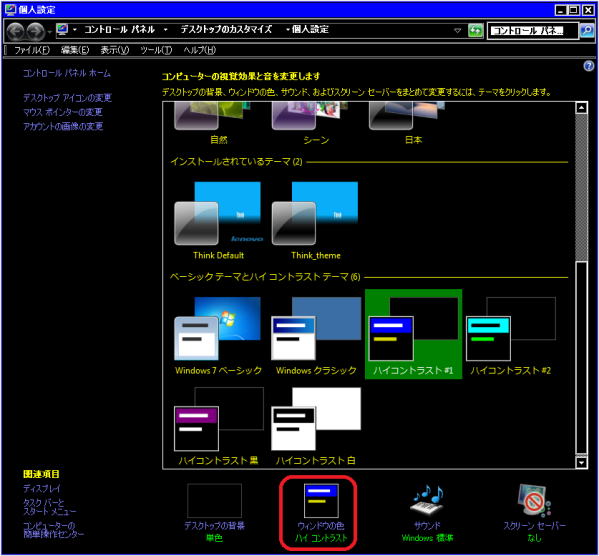Open タスク バーとスタート メニュー link

pyautogui.click(x=50, y=507)
